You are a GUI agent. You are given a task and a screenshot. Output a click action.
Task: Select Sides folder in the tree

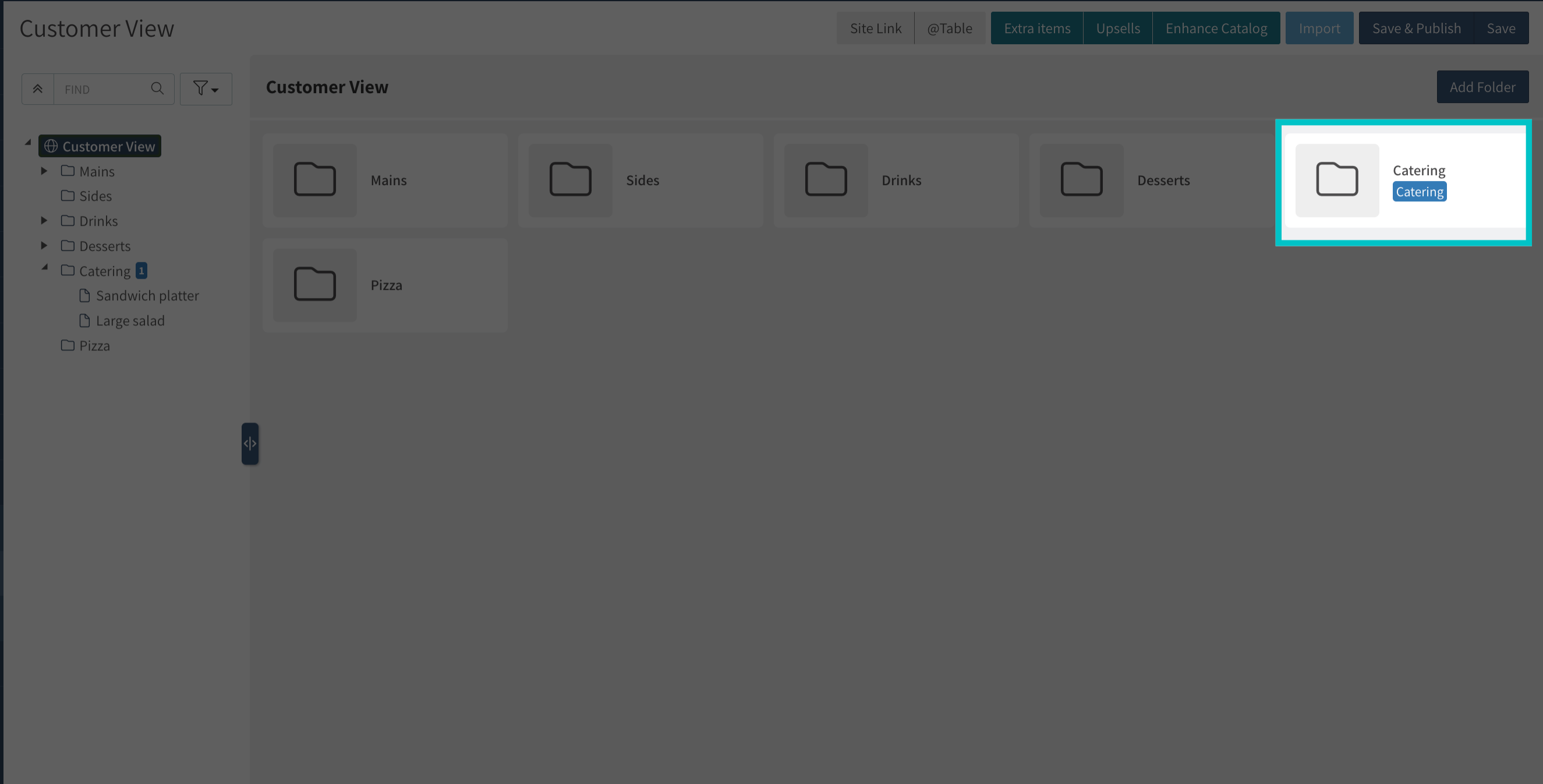pyautogui.click(x=86, y=196)
